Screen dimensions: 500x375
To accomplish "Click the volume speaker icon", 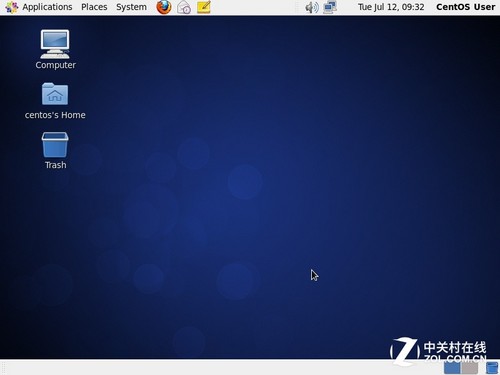I will pyautogui.click(x=311, y=7).
